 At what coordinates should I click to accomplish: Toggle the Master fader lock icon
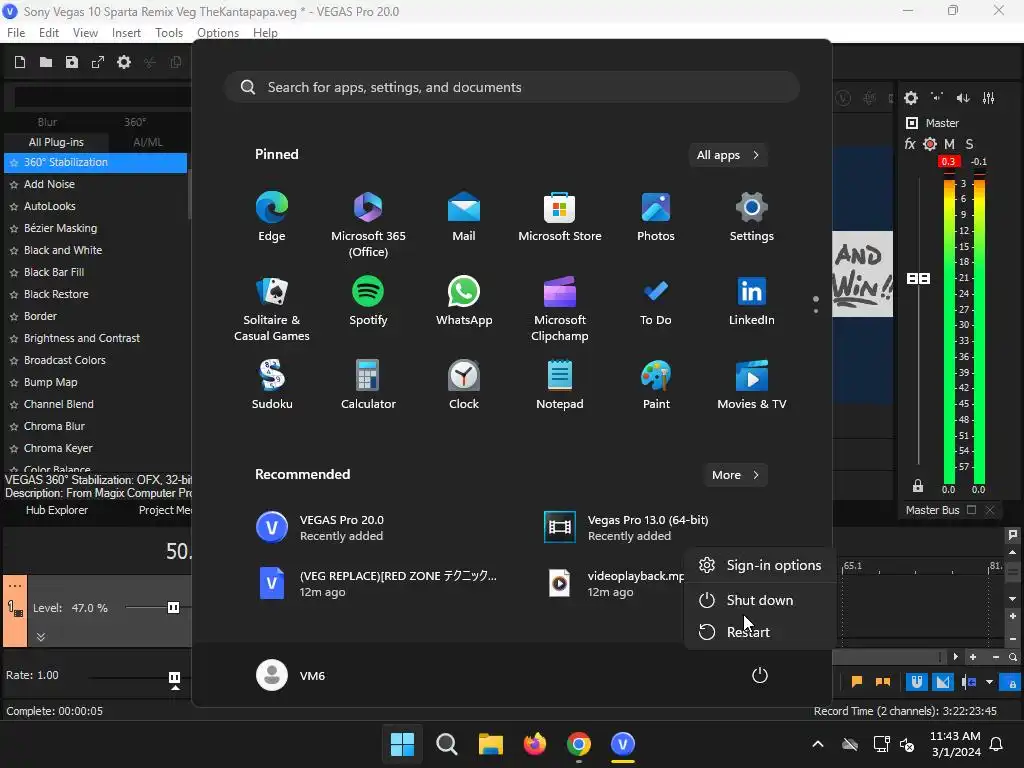(x=918, y=486)
